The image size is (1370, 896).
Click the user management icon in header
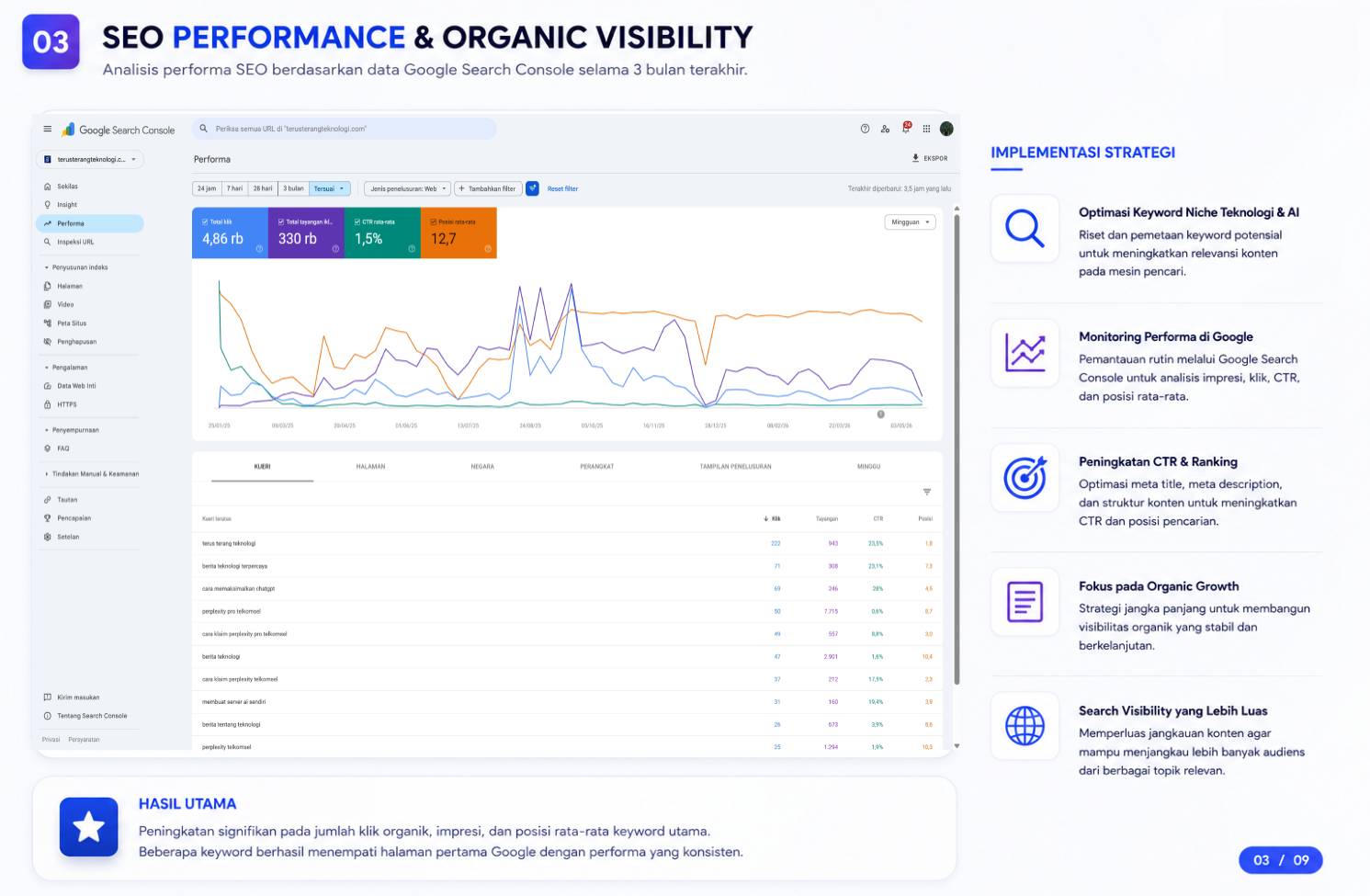(x=885, y=129)
